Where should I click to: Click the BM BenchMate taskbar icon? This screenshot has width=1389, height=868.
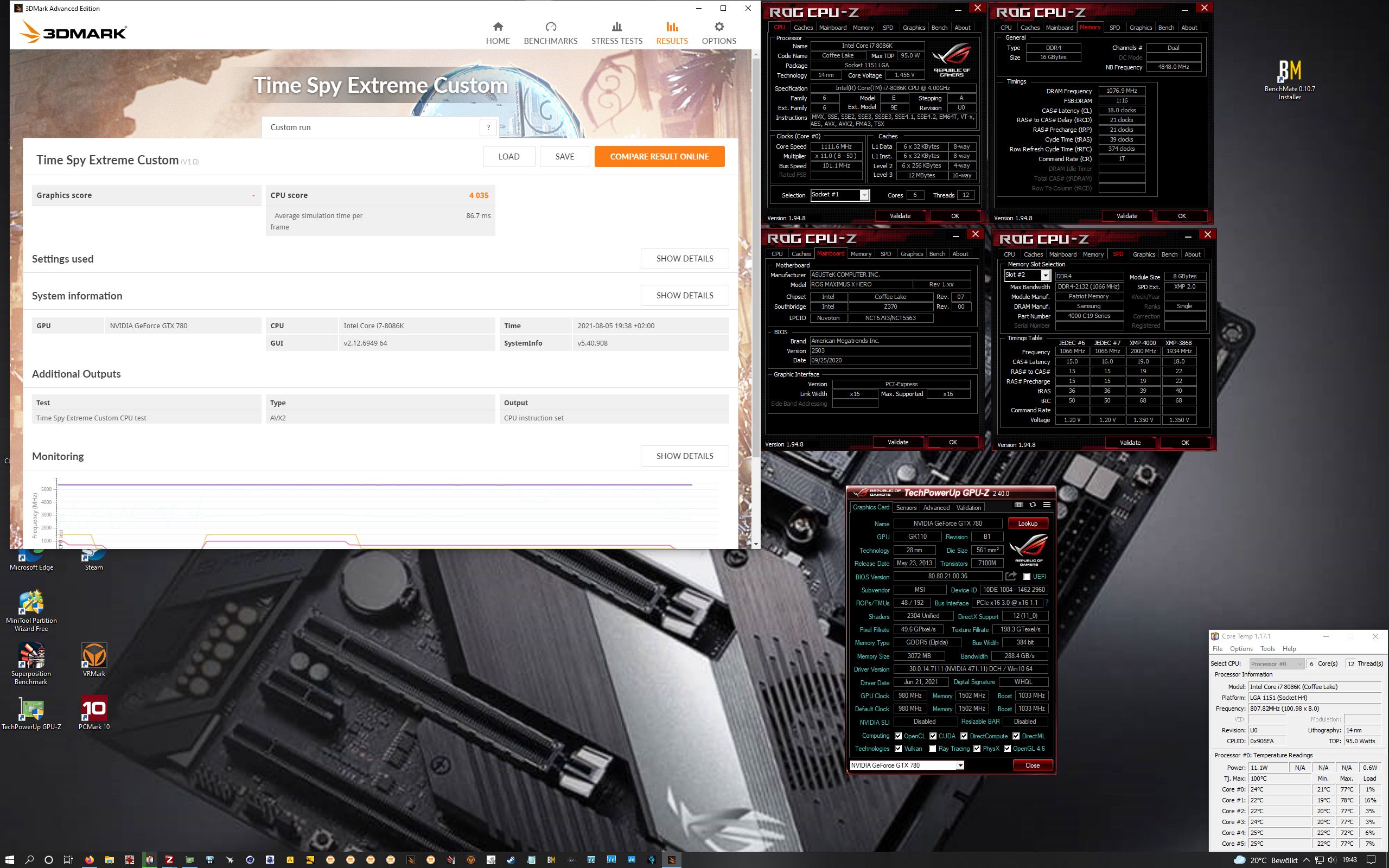tap(551, 859)
